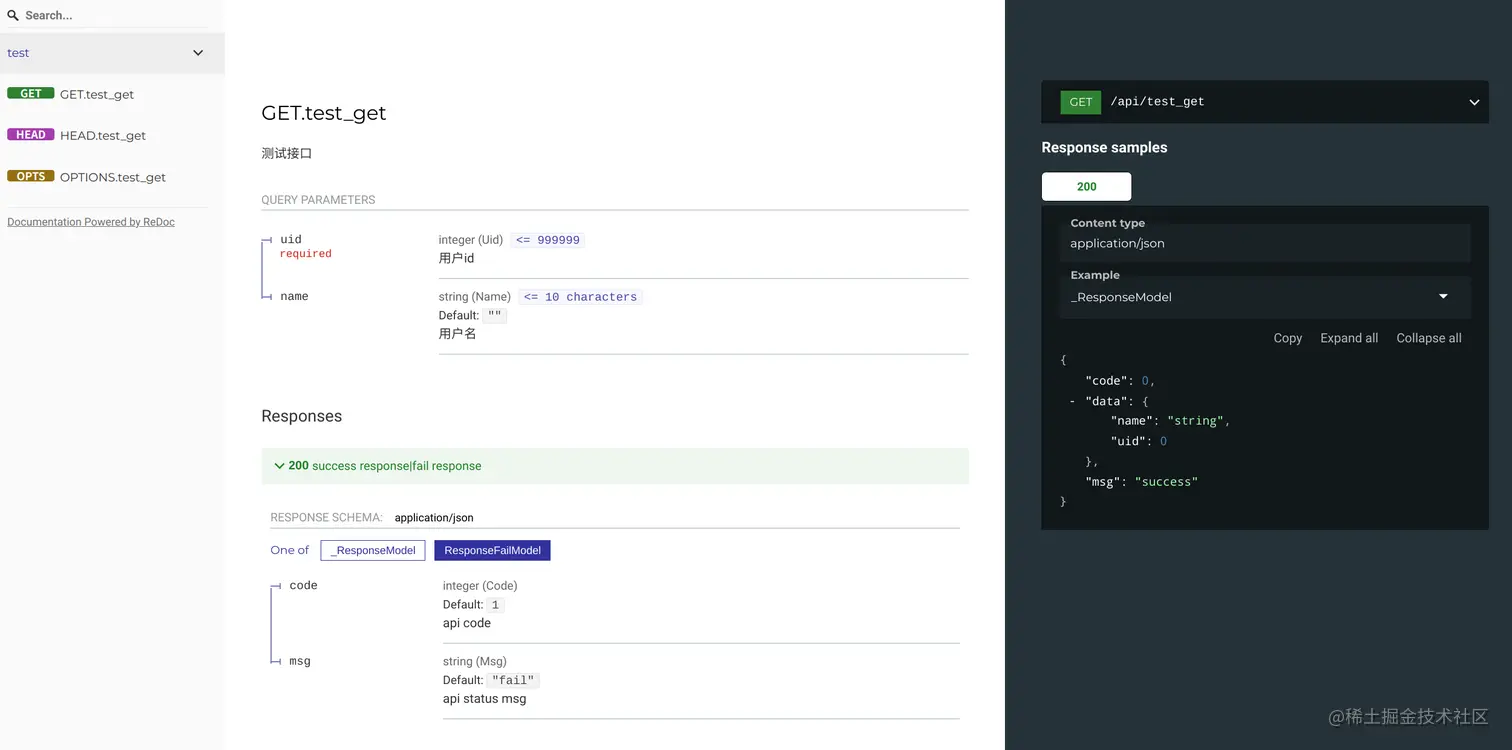1512x750 pixels.
Task: Click the api status msg description
Action: tap(484, 699)
